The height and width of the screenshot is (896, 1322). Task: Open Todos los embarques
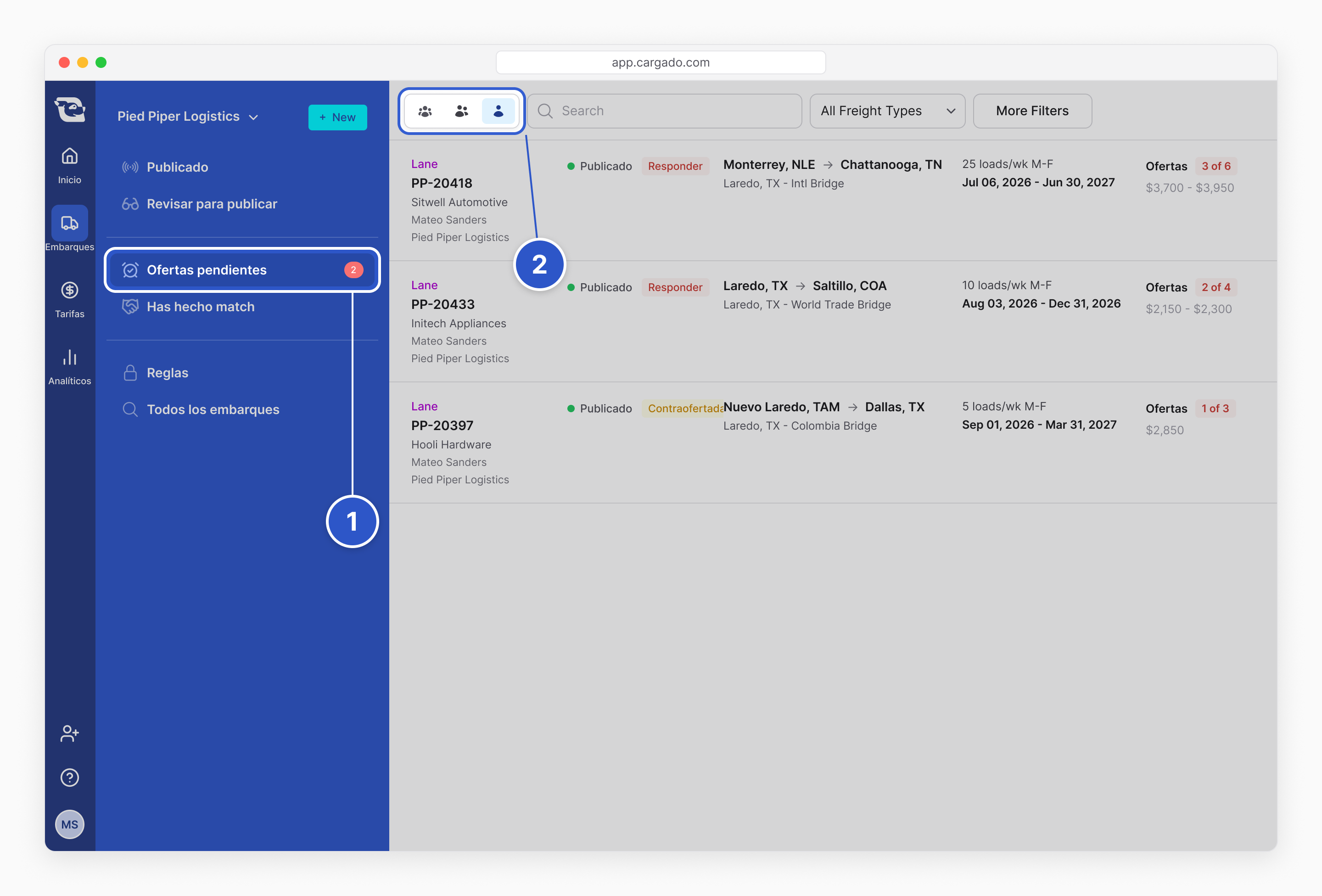click(242, 409)
